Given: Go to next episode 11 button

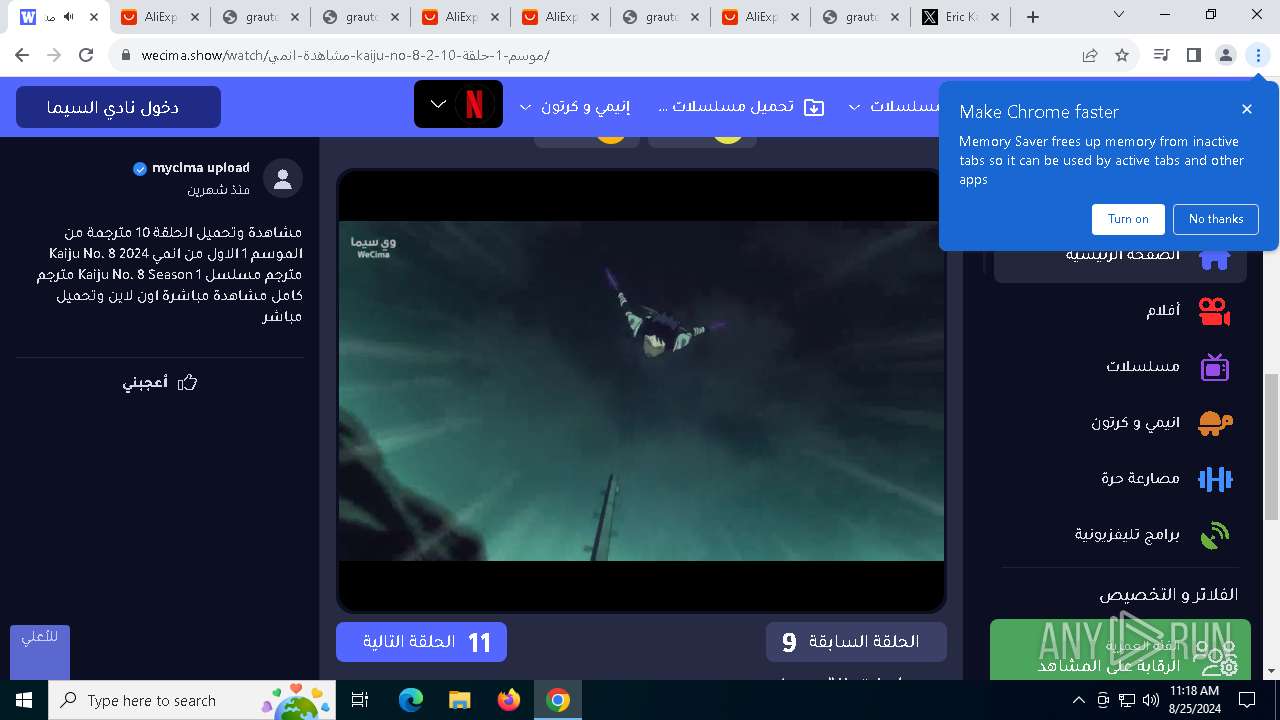Looking at the screenshot, I should (x=421, y=642).
